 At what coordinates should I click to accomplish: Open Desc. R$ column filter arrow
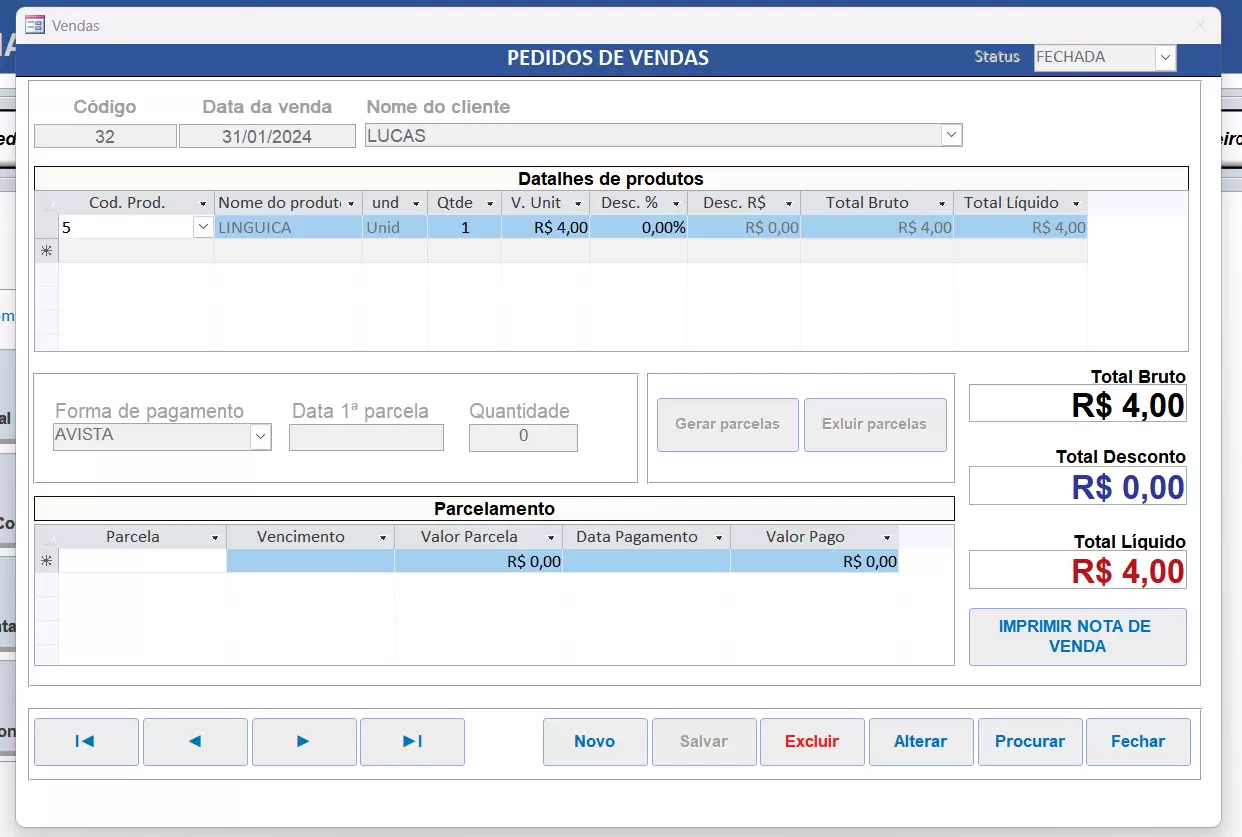click(789, 204)
